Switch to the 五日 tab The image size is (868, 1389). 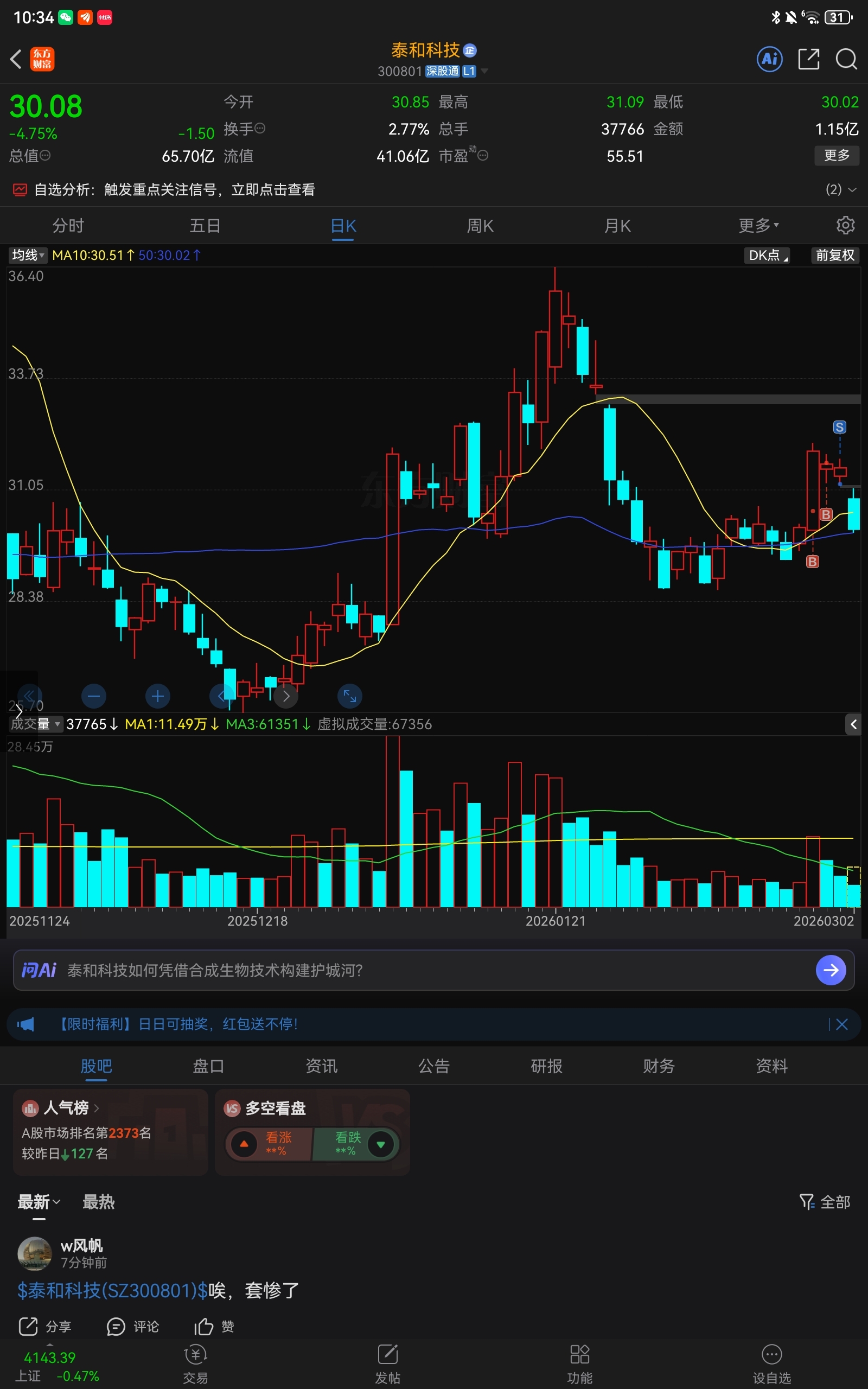(206, 226)
